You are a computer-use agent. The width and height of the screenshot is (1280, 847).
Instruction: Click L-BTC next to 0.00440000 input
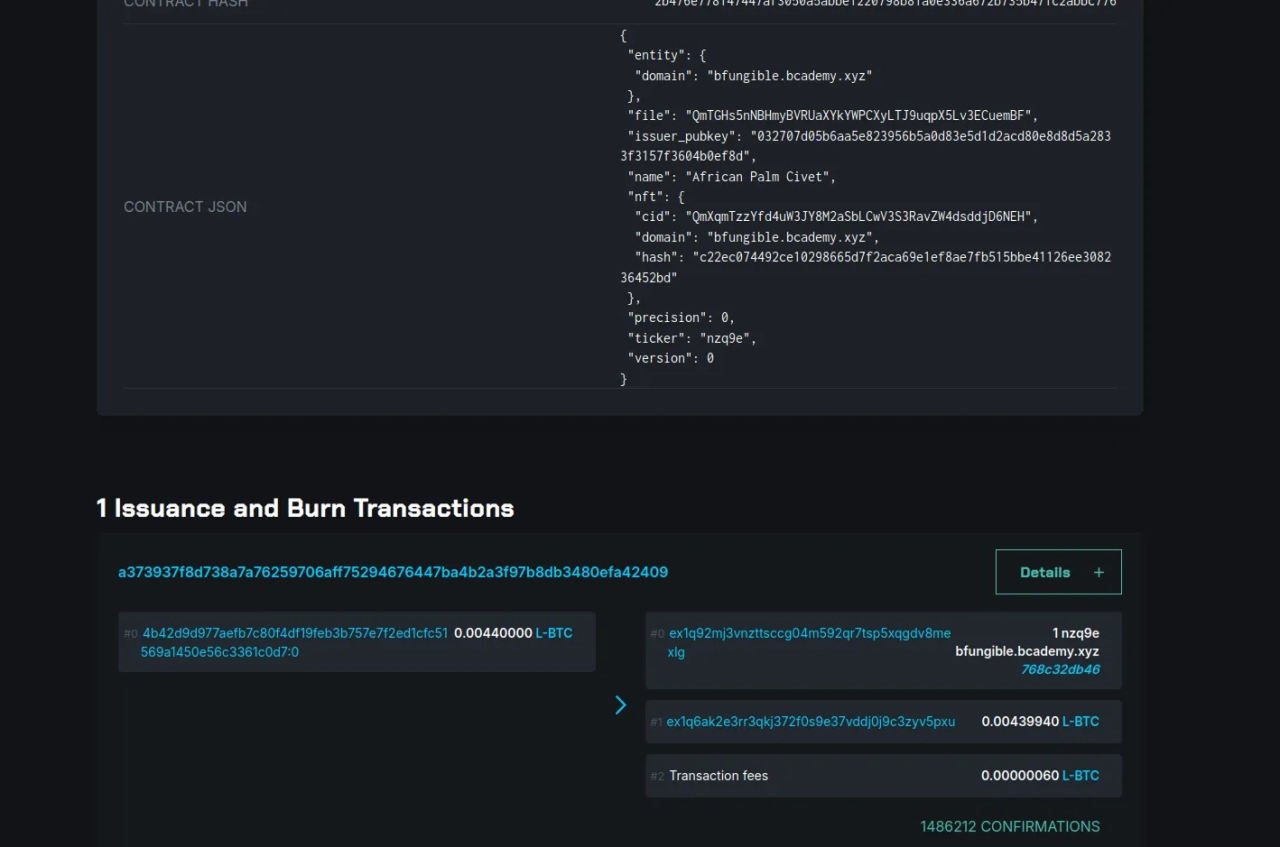(554, 633)
